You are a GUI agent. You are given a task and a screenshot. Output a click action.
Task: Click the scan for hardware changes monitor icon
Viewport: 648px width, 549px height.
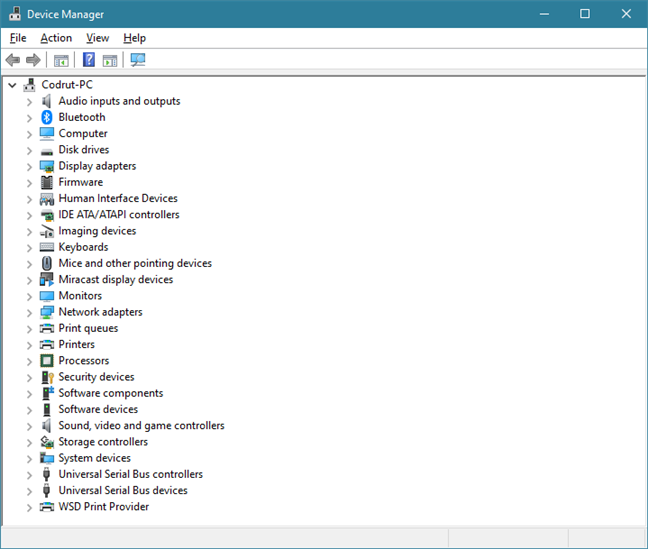click(x=138, y=60)
